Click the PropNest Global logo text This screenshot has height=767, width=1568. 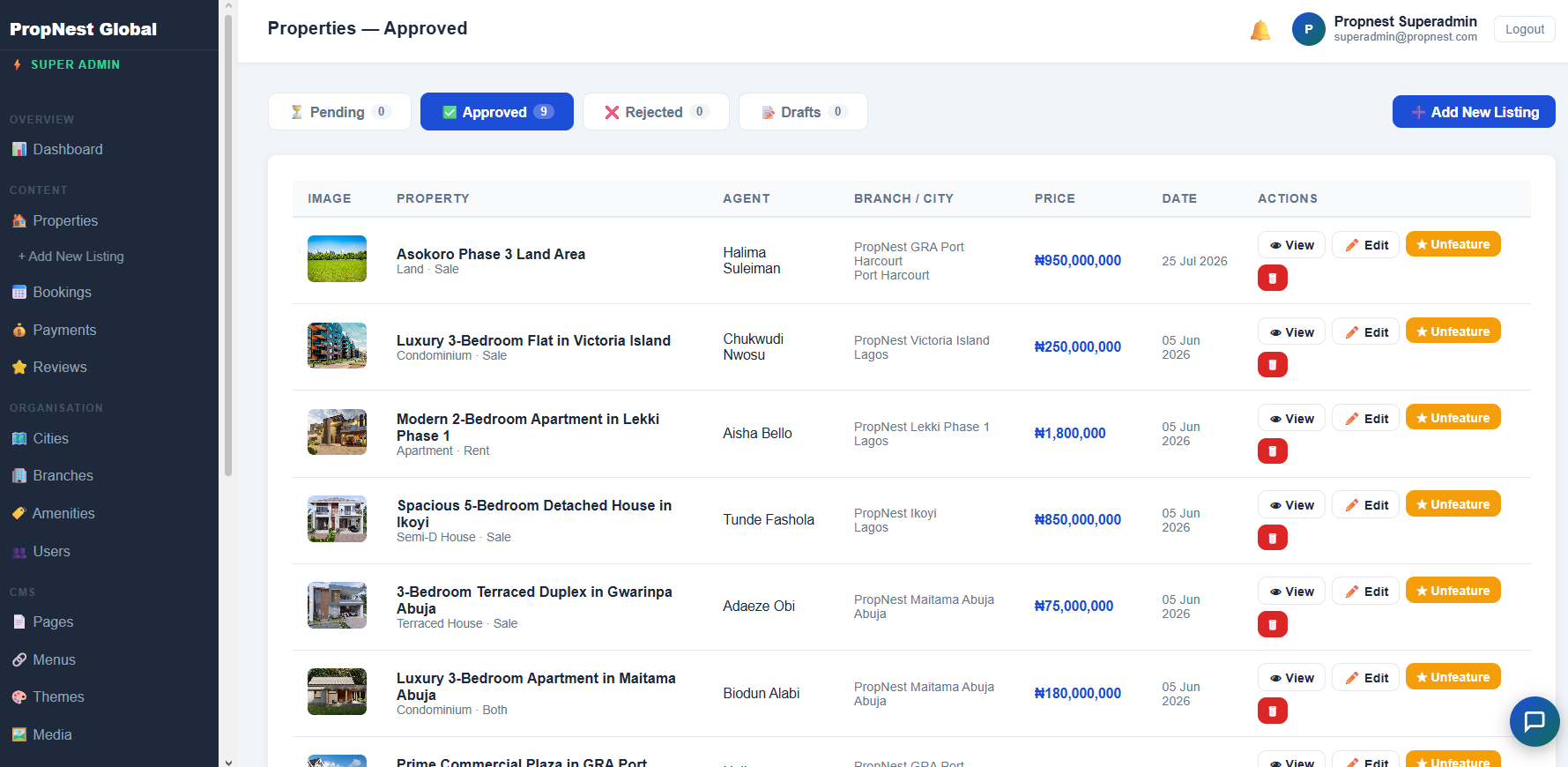[x=84, y=29]
